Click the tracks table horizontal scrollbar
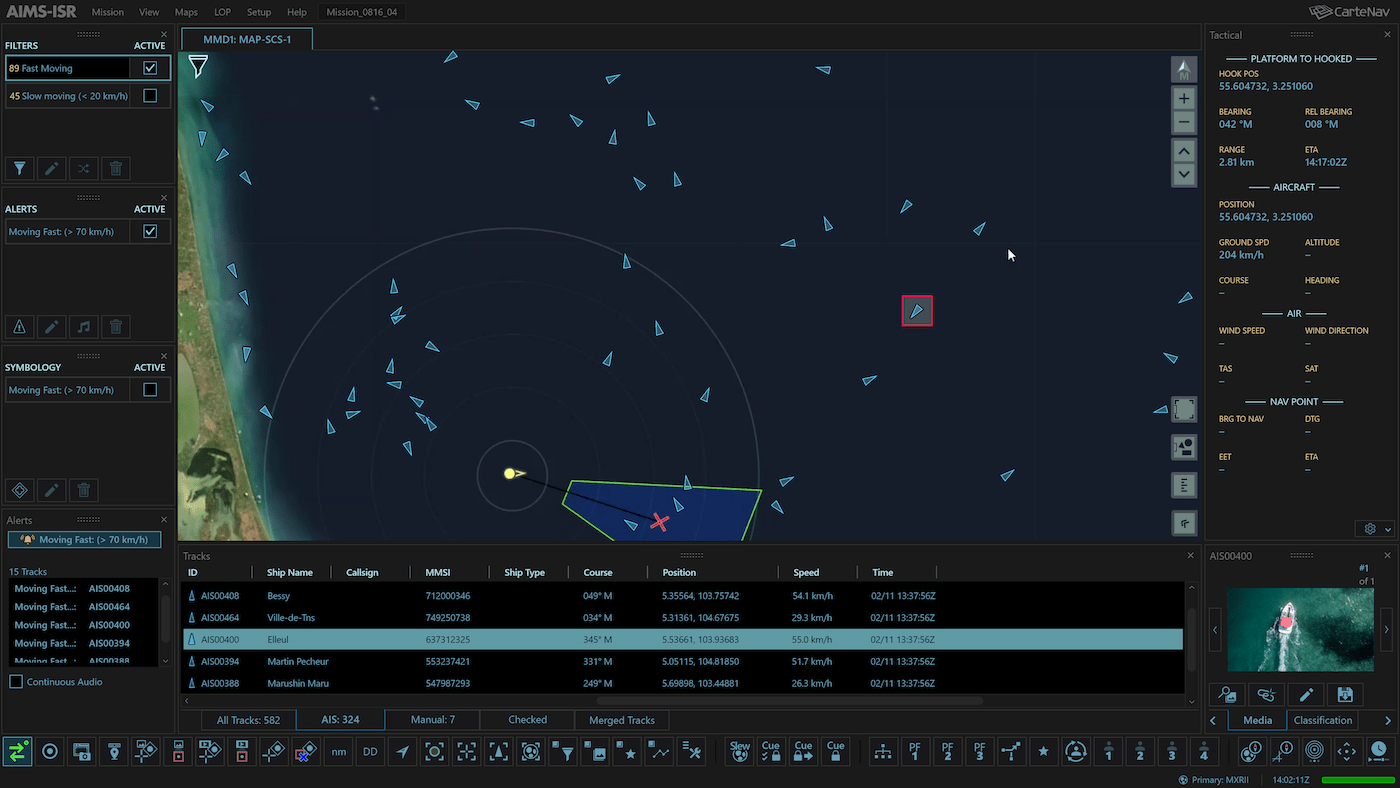The height and width of the screenshot is (788, 1400). click(790, 701)
